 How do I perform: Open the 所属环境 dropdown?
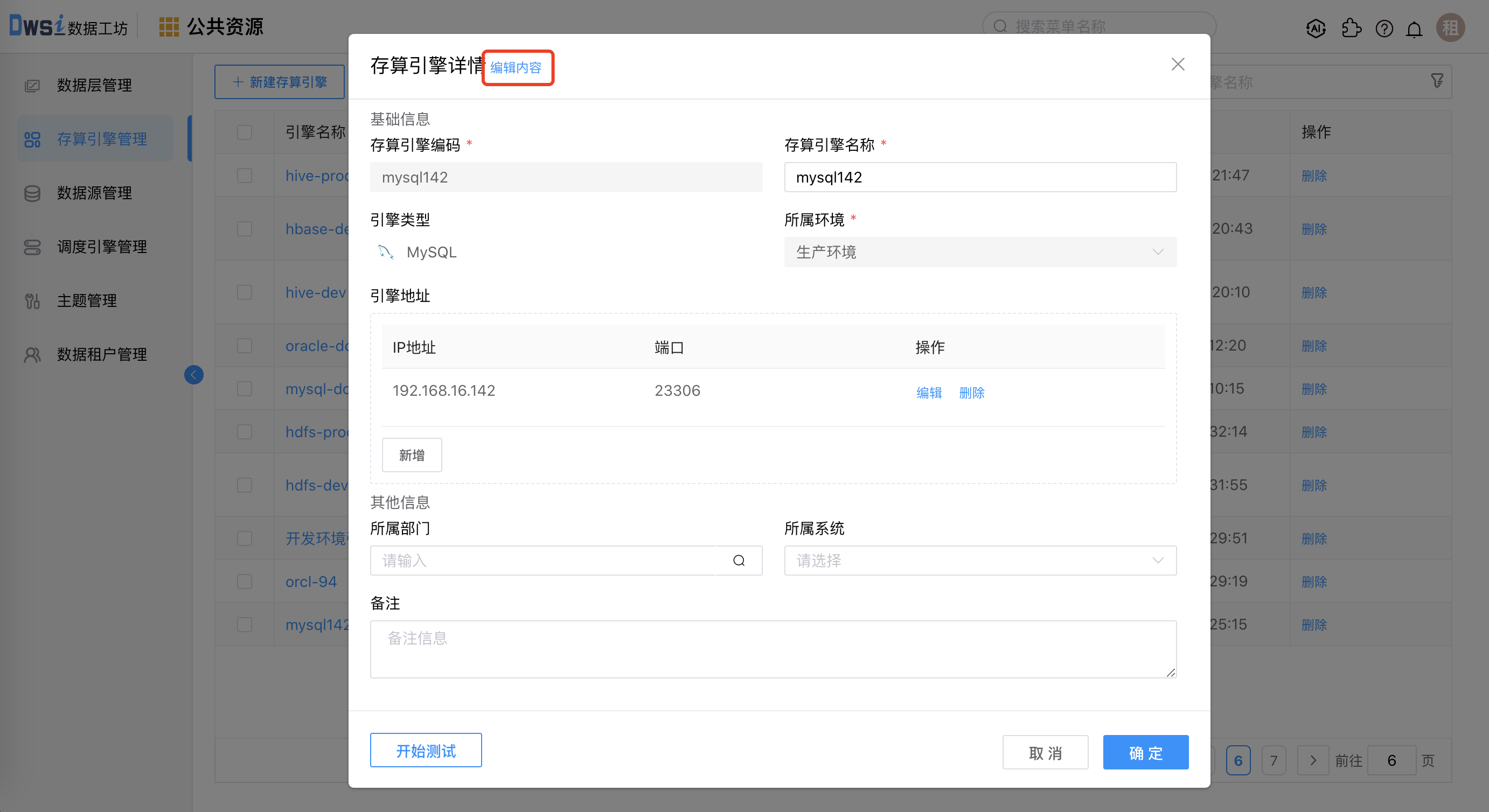[980, 252]
